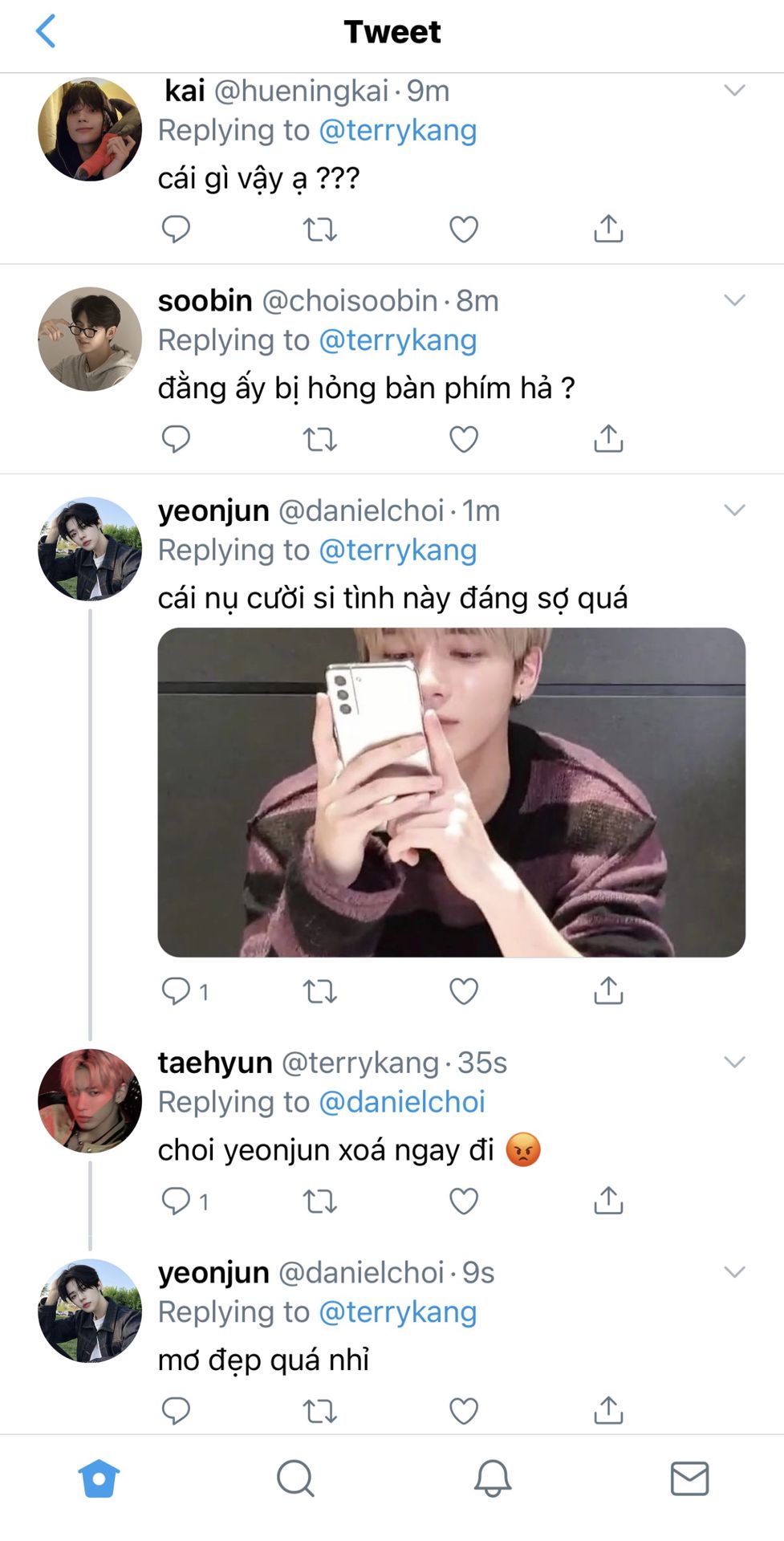The image size is (784, 1541).
Task: Open the chevron menu on taehyun's tweet
Action: click(x=734, y=1062)
